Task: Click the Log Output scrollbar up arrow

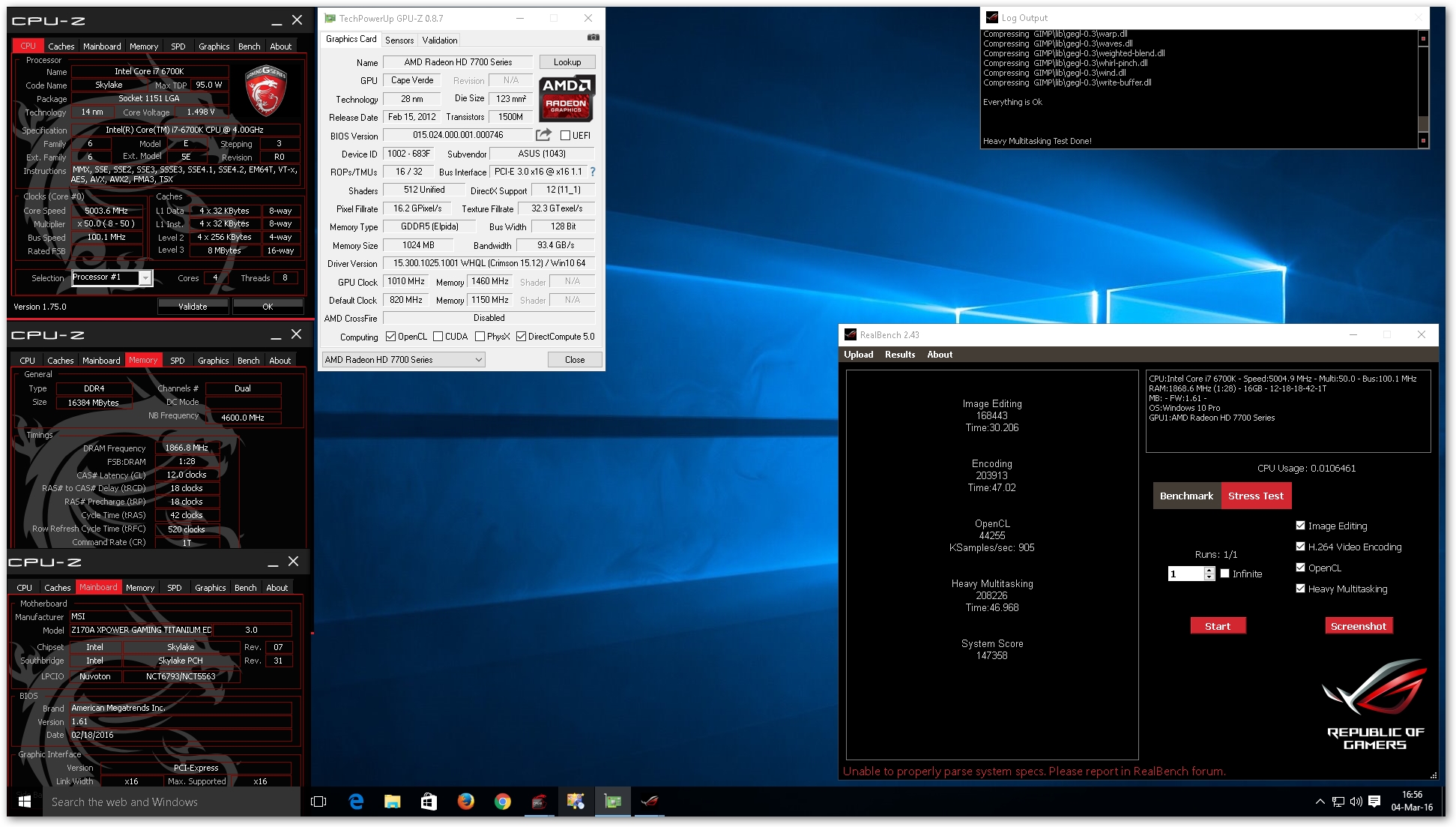Action: point(1423,37)
